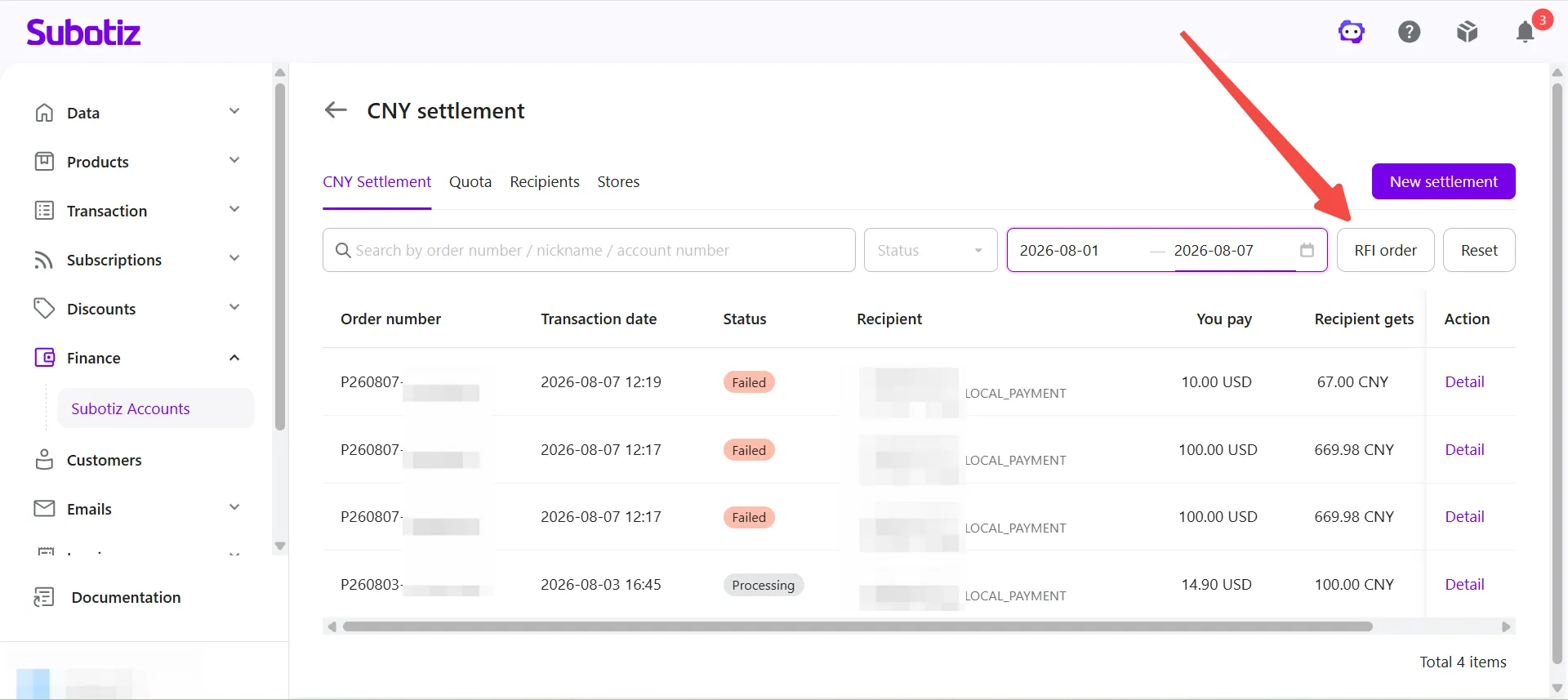Open the Documentation menu item

pyautogui.click(x=126, y=597)
